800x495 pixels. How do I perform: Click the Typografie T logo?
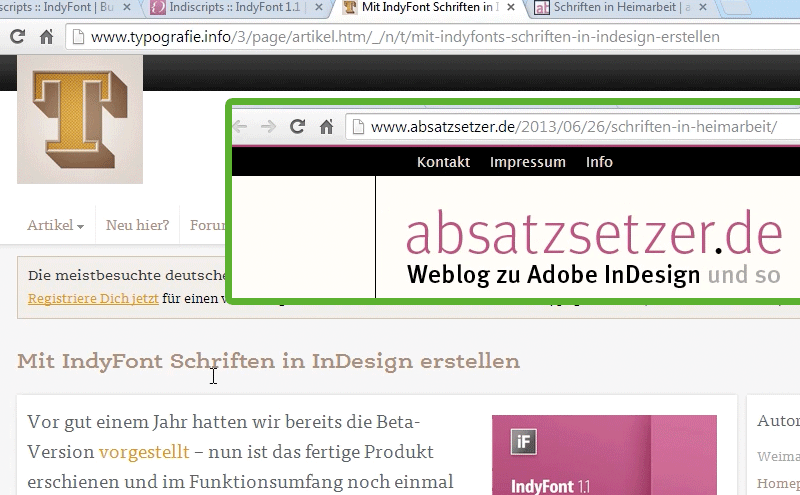(x=80, y=119)
